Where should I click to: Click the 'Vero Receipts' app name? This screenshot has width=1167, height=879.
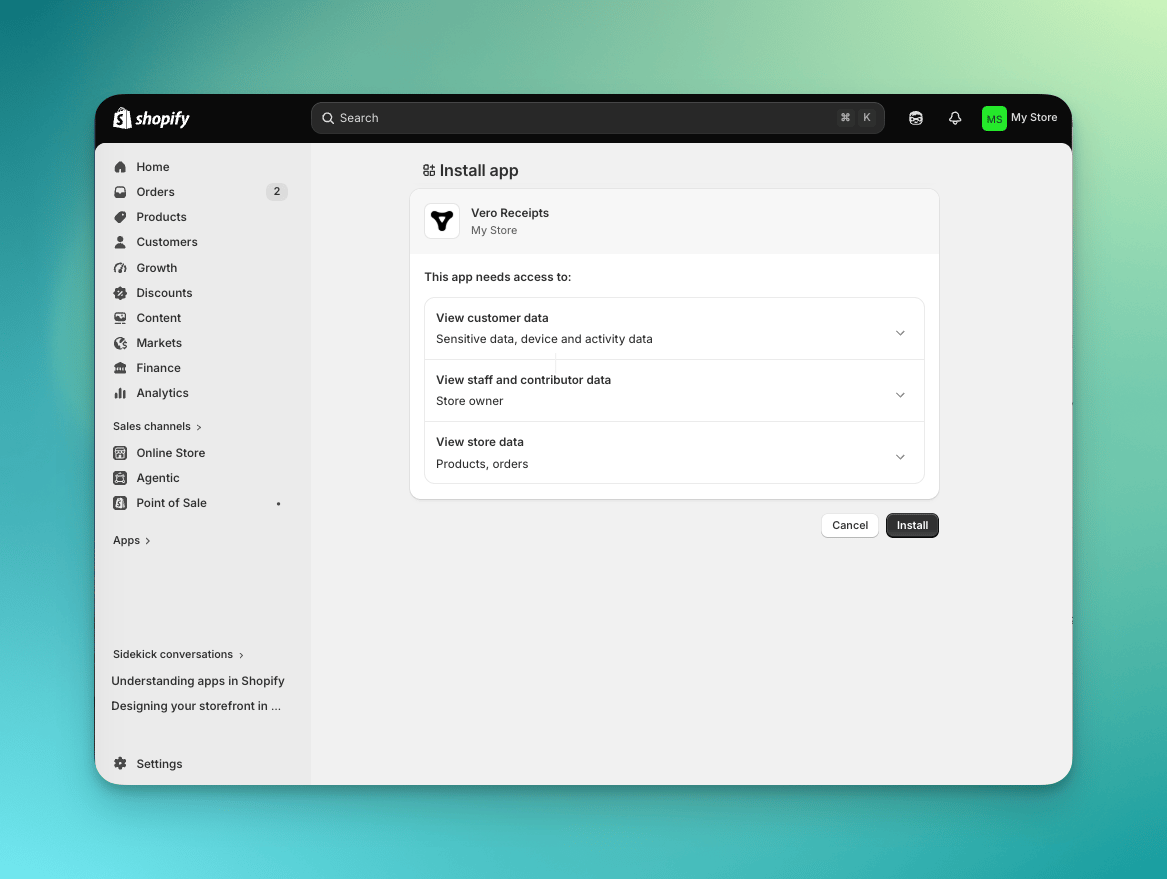tap(510, 213)
